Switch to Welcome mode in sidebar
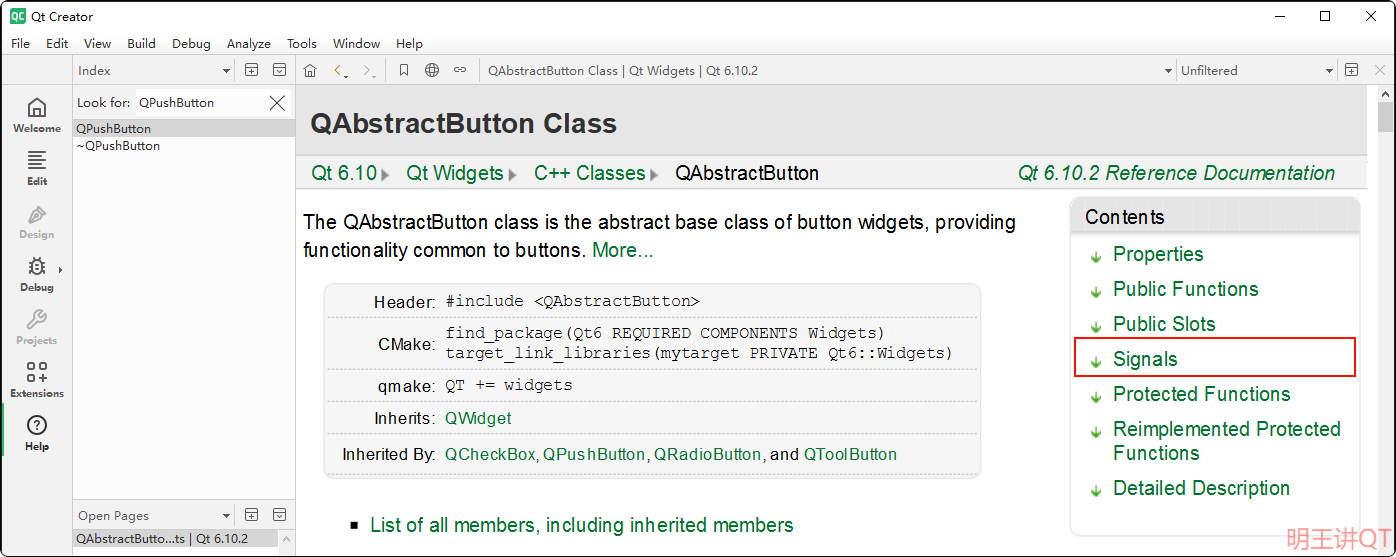 37,115
